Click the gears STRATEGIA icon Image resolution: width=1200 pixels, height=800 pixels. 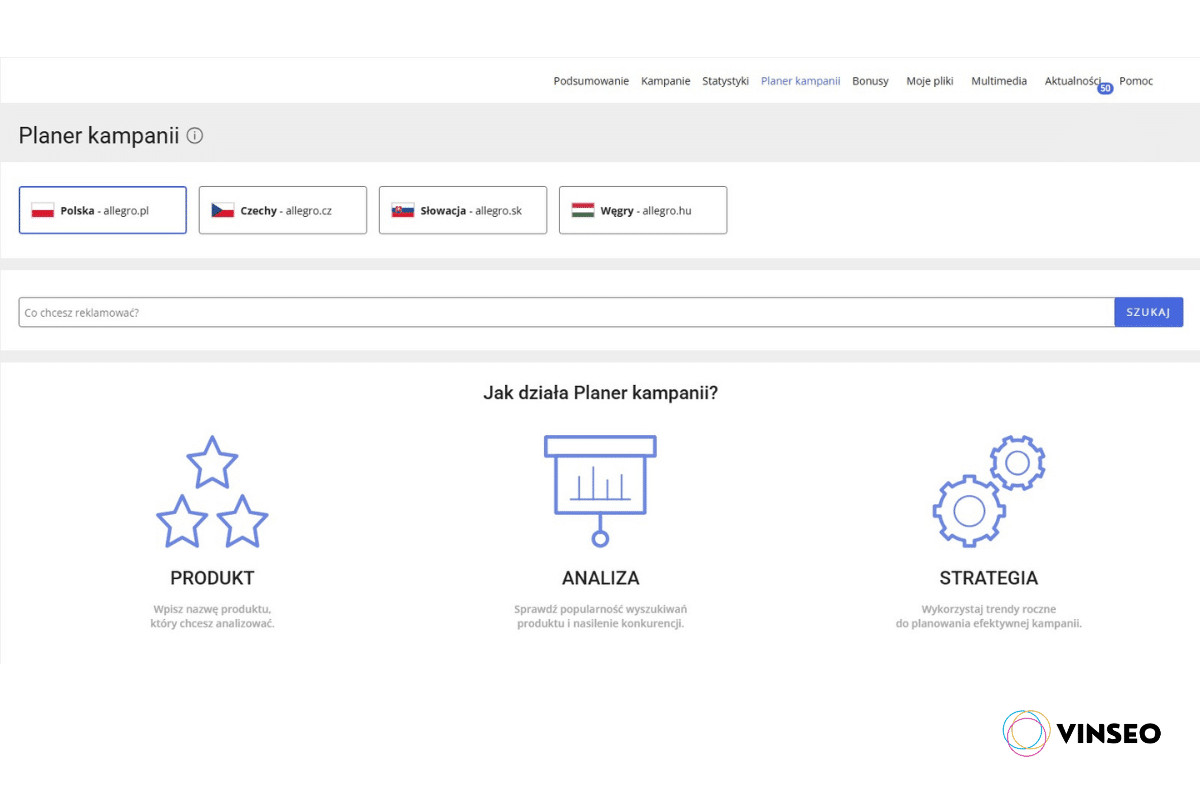(988, 491)
